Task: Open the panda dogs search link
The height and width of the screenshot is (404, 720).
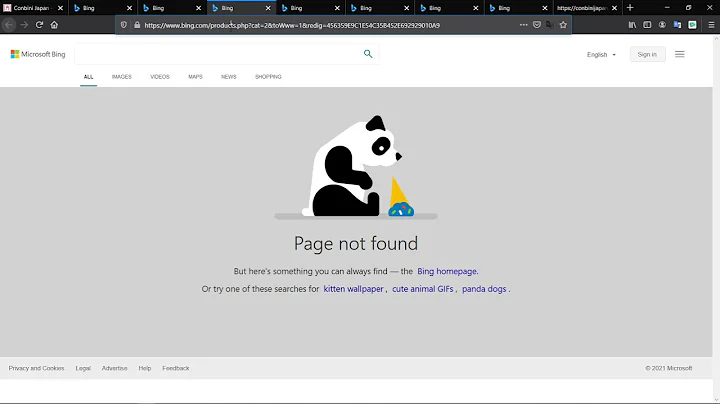Action: 484,289
